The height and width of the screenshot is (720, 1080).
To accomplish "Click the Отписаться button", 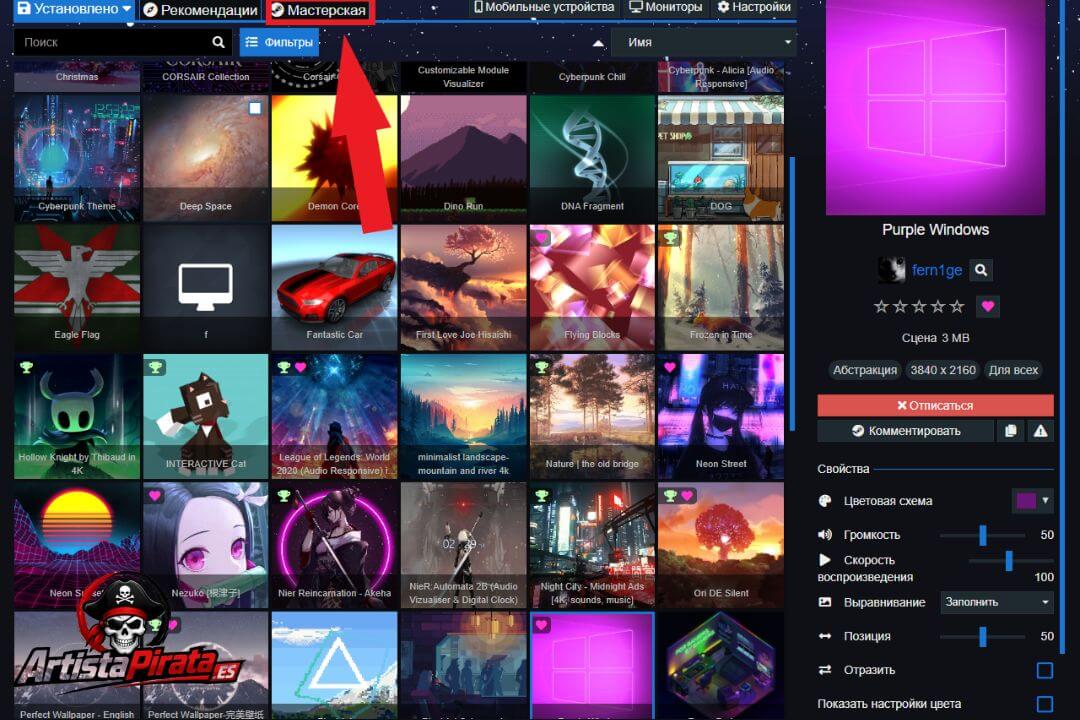I will 935,406.
